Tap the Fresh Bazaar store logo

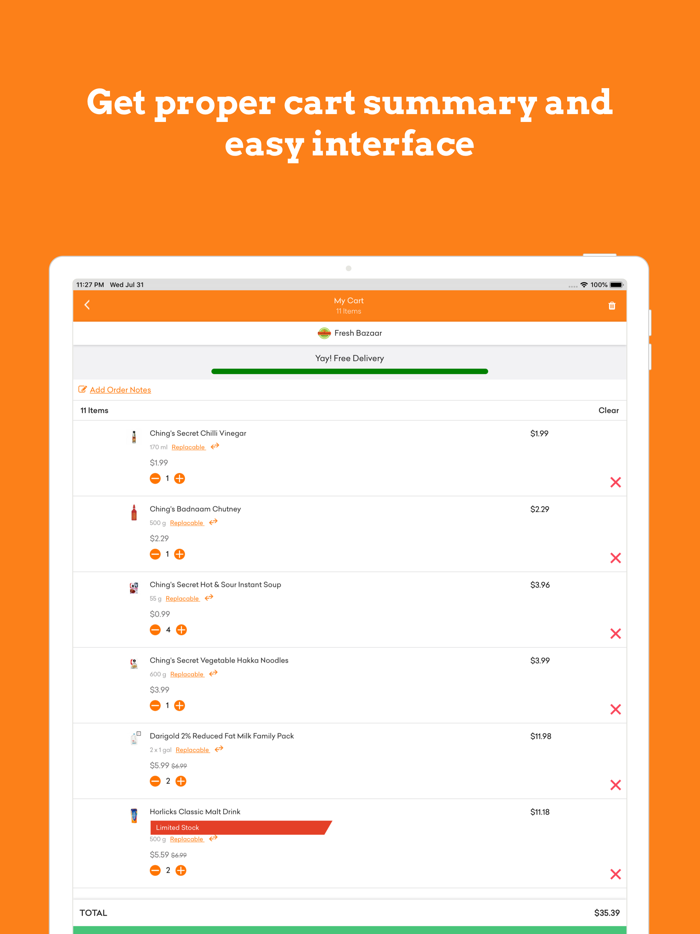[324, 333]
